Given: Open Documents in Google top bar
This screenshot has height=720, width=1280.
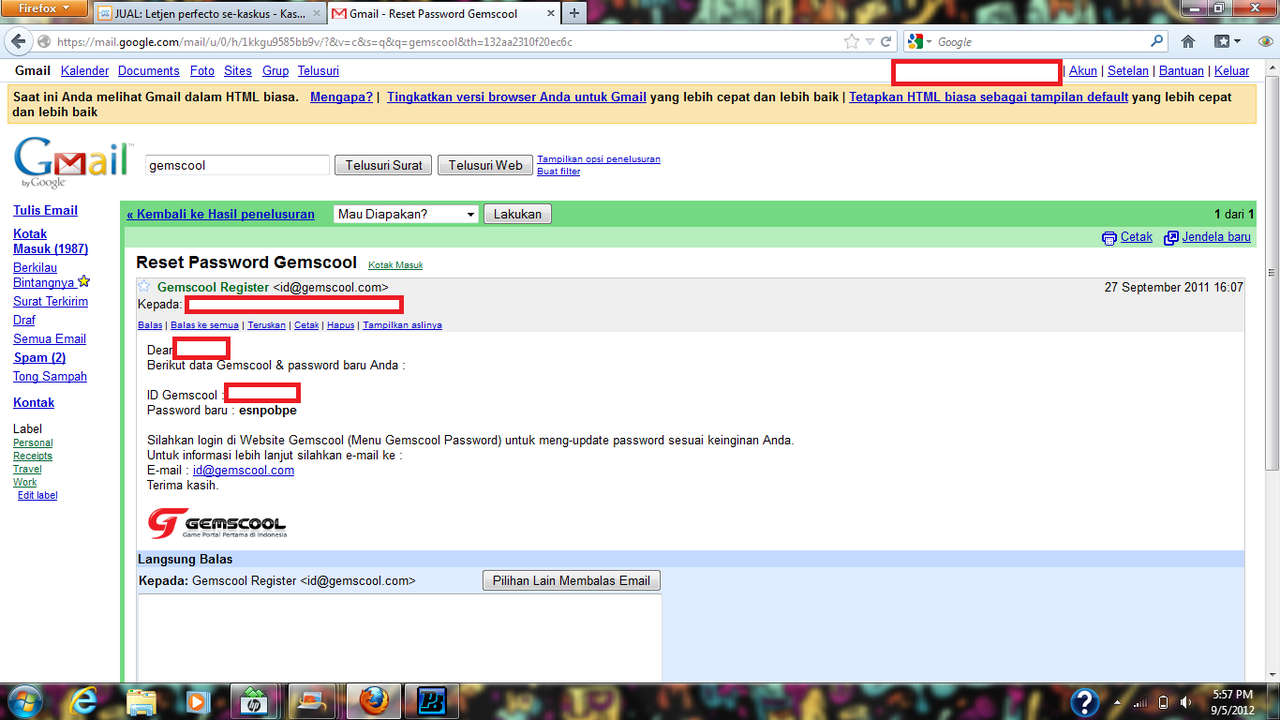Looking at the screenshot, I should (x=149, y=71).
